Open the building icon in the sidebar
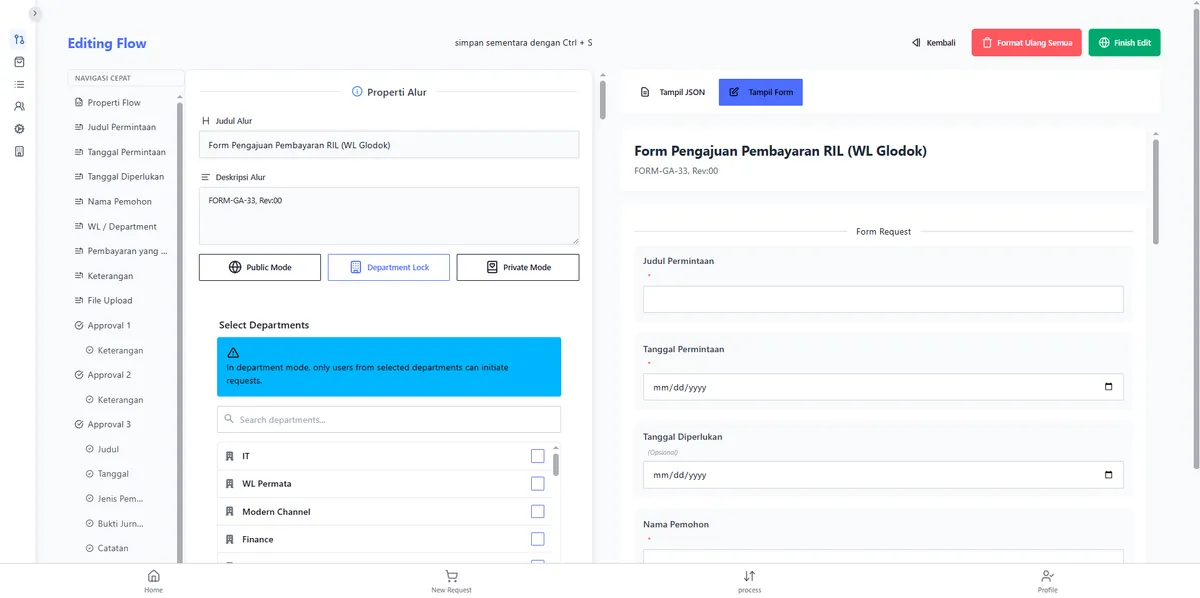 19,151
